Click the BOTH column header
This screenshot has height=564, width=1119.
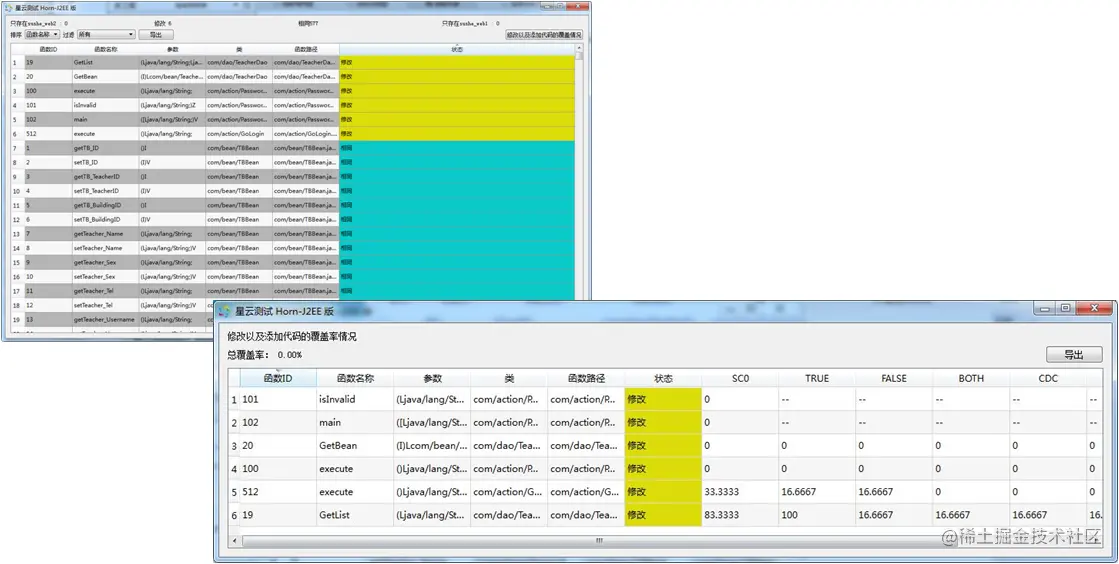pyautogui.click(x=971, y=378)
